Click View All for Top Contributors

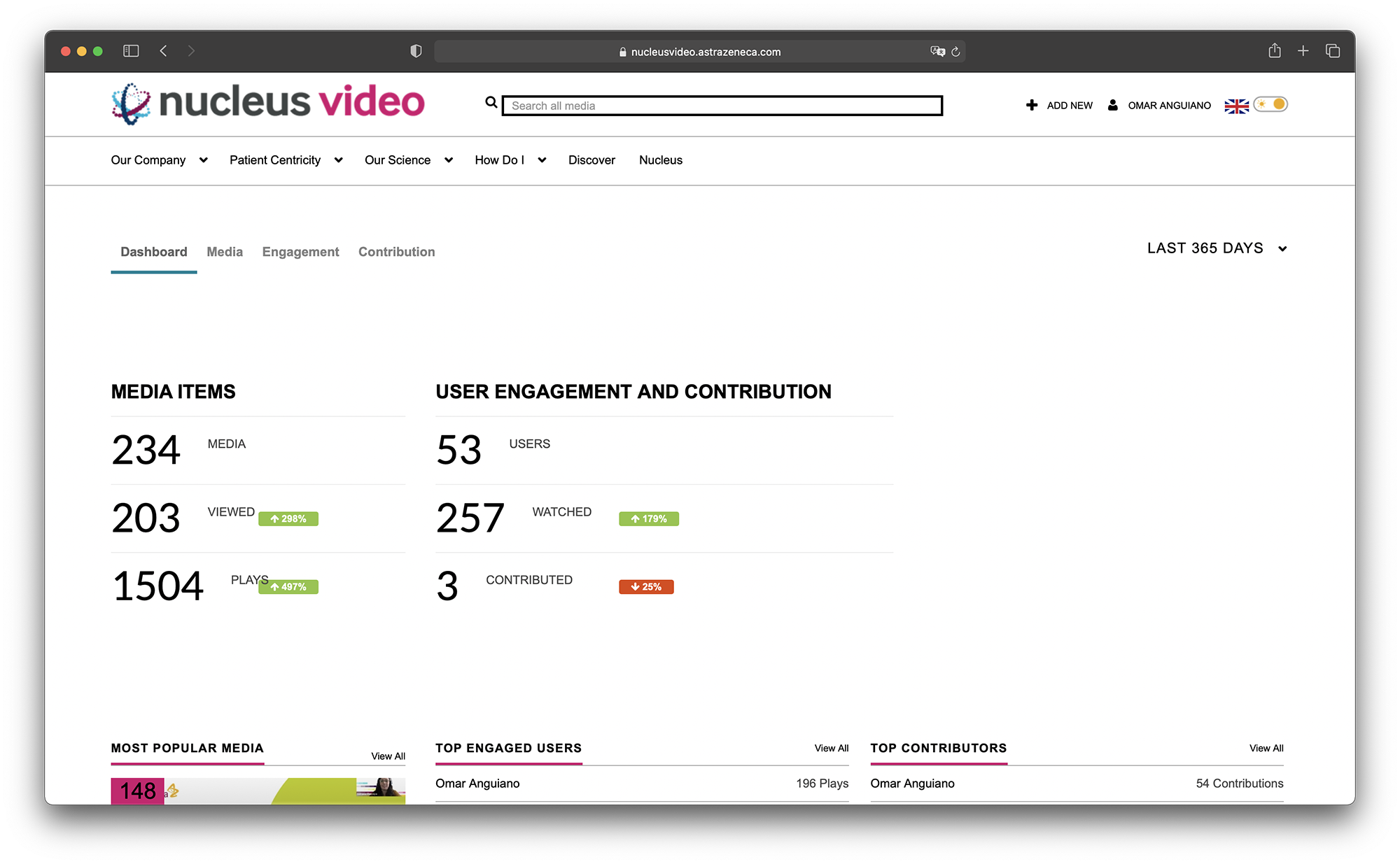coord(1266,748)
